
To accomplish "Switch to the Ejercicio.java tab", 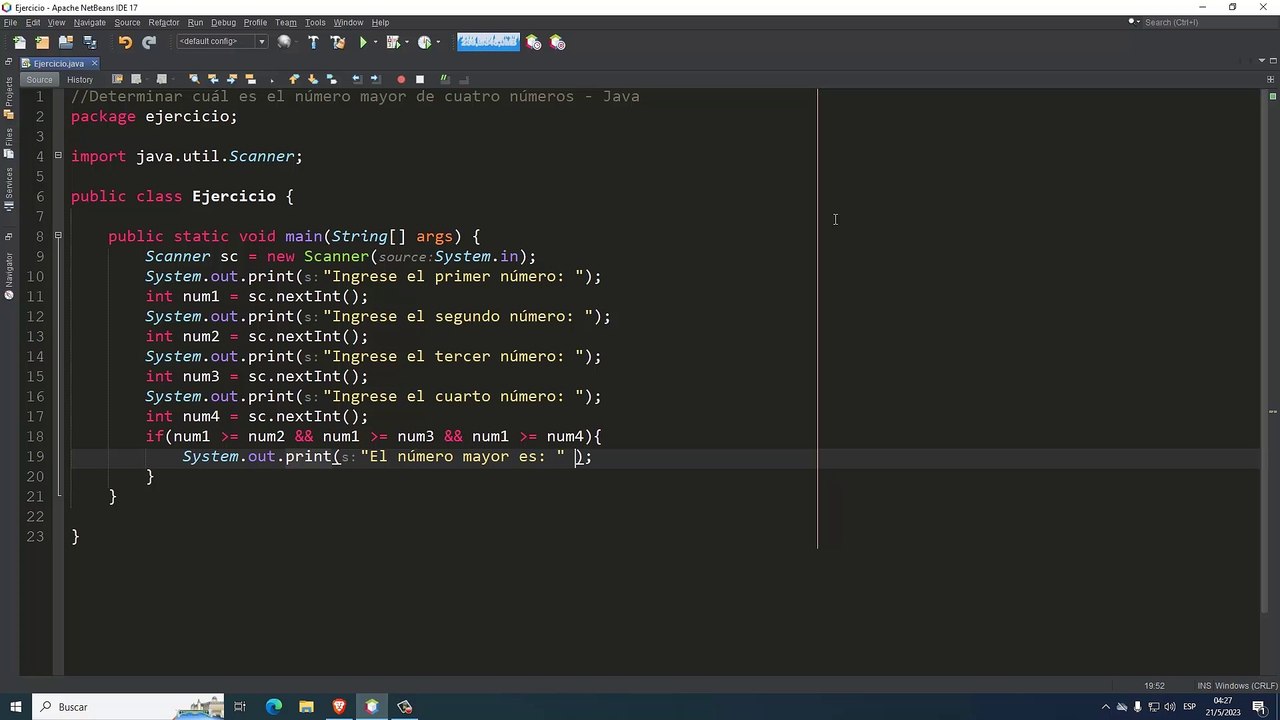I will 58,63.
